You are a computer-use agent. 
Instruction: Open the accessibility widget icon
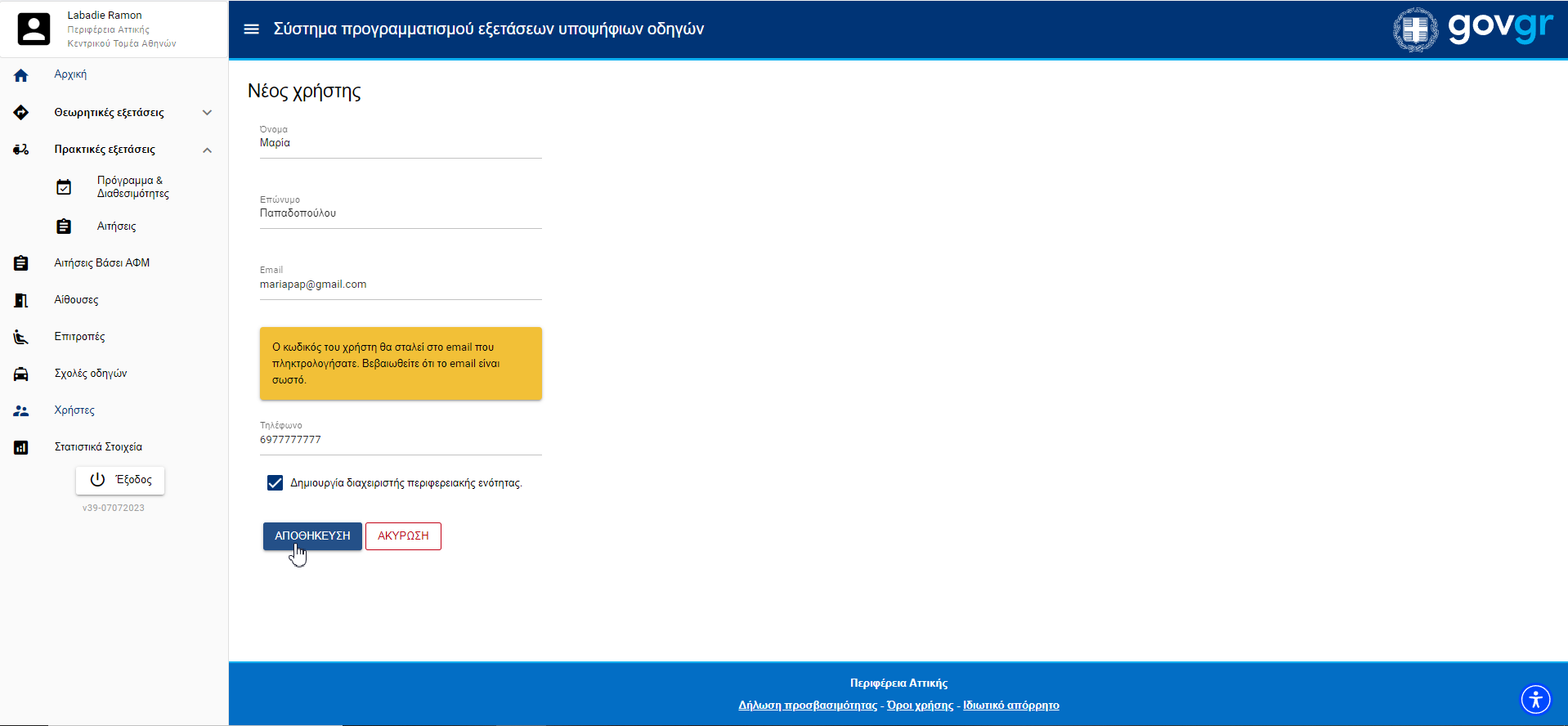(1534, 699)
